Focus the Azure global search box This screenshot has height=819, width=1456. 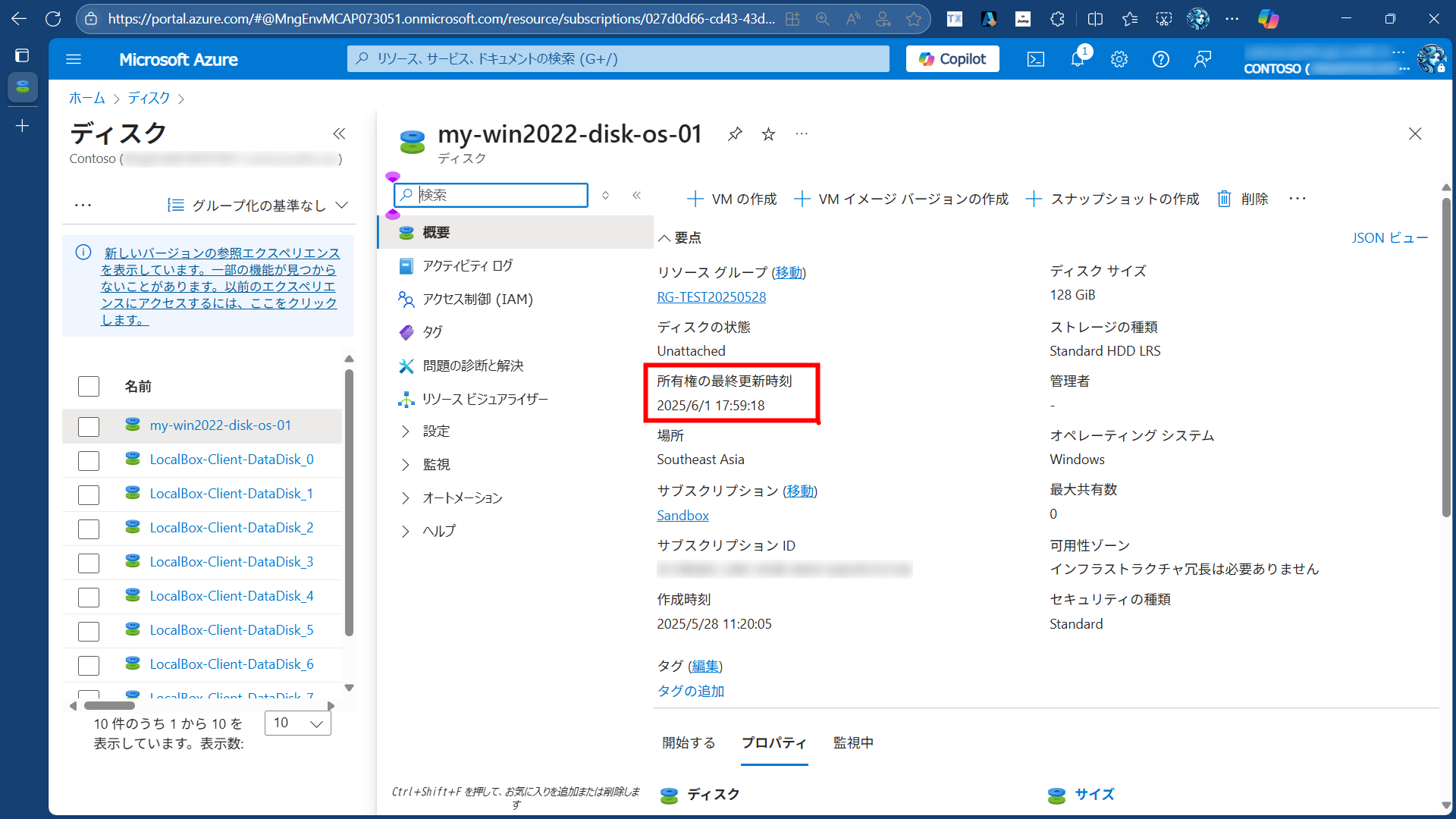pos(618,59)
